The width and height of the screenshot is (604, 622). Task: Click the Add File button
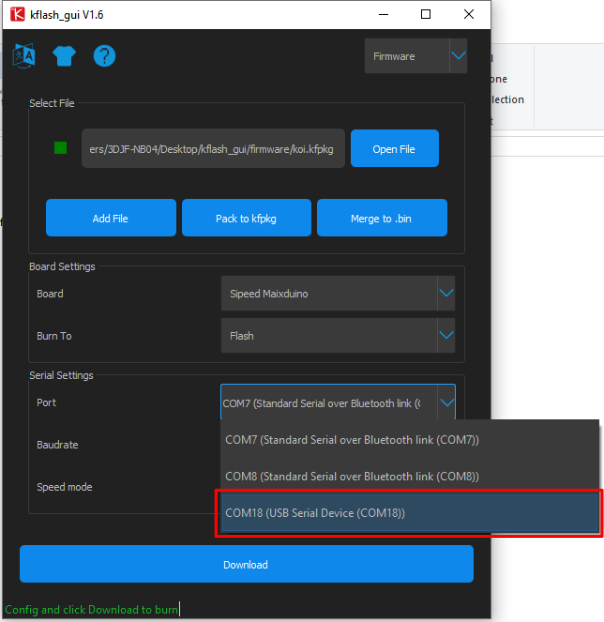[110, 218]
